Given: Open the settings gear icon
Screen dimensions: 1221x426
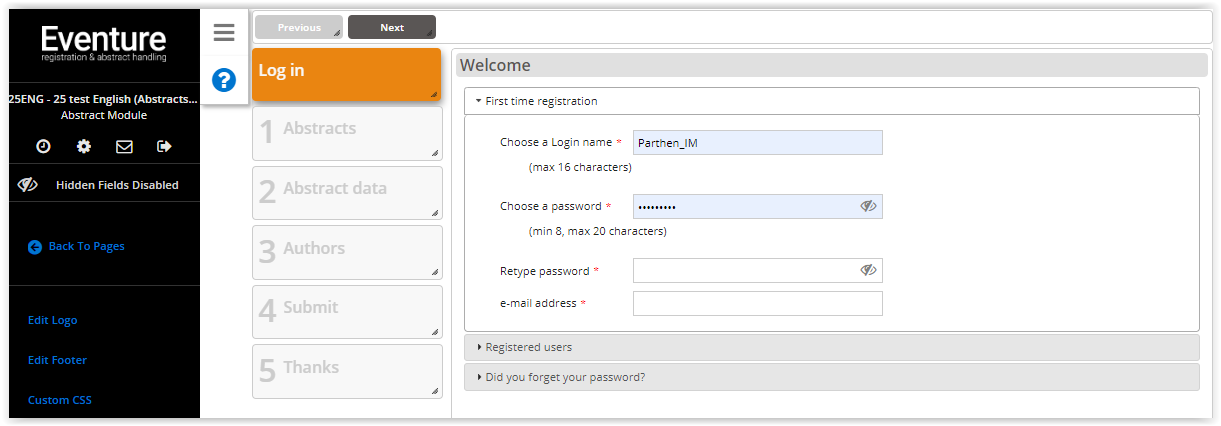Looking at the screenshot, I should (84, 146).
